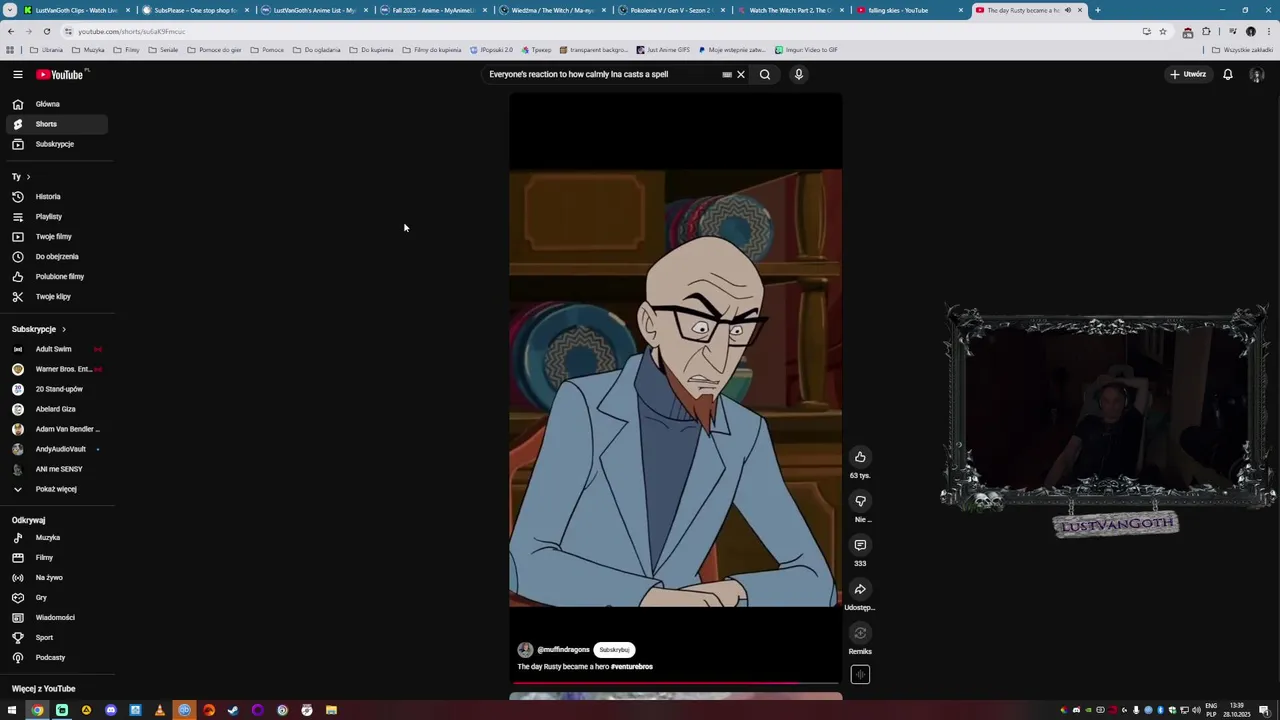The image size is (1280, 720).
Task: Open the Filmy do kupienia bookmarks folder
Action: click(432, 50)
